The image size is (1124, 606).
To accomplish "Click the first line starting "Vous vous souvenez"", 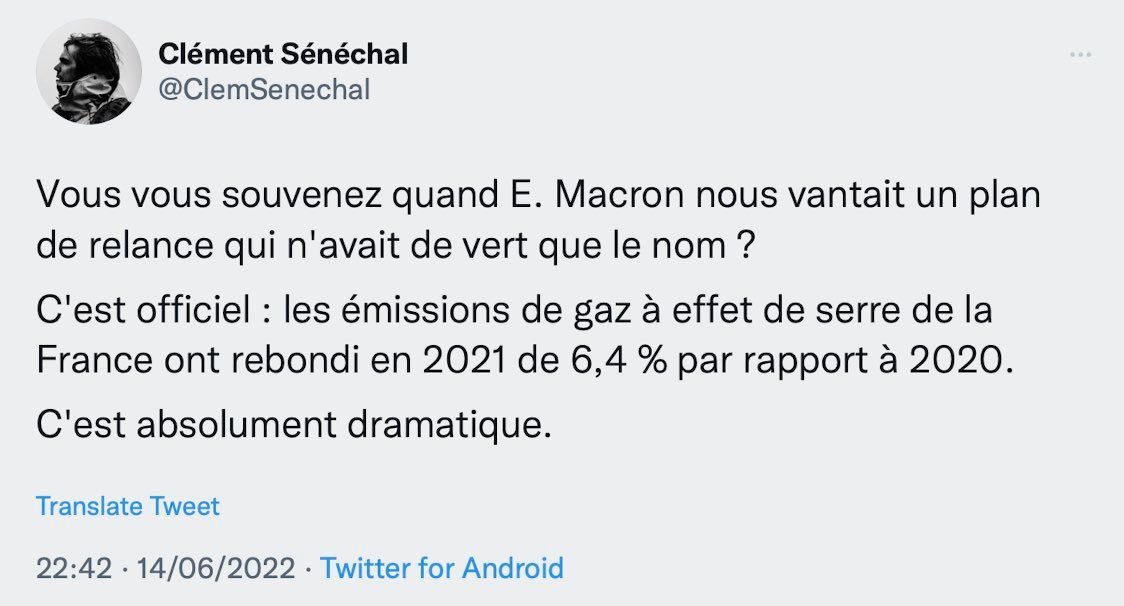I will pyautogui.click(x=538, y=195).
